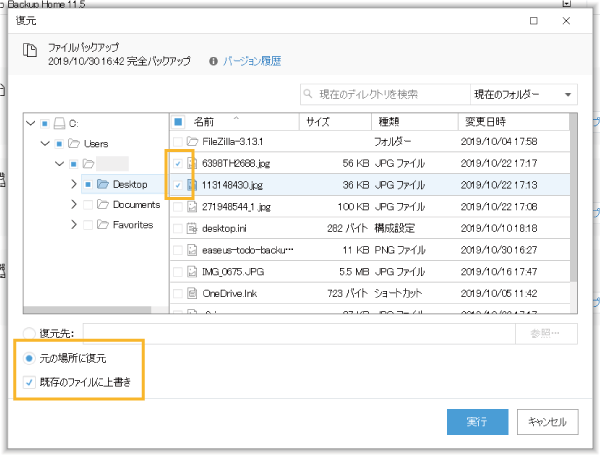Click the C: drive icon
Viewport: 600px width, 455px height.
tap(59, 123)
